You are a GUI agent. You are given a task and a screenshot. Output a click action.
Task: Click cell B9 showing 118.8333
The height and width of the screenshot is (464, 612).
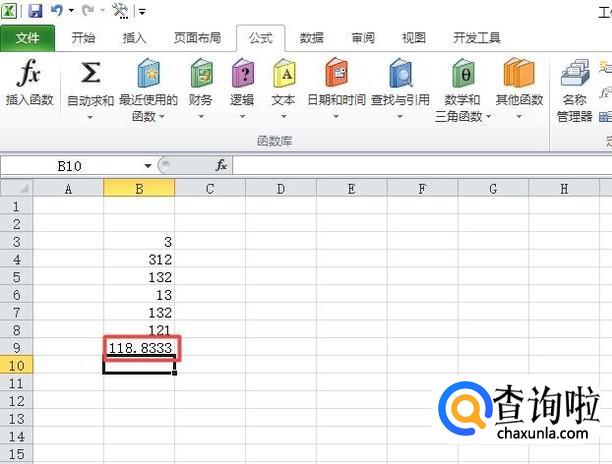(x=139, y=348)
